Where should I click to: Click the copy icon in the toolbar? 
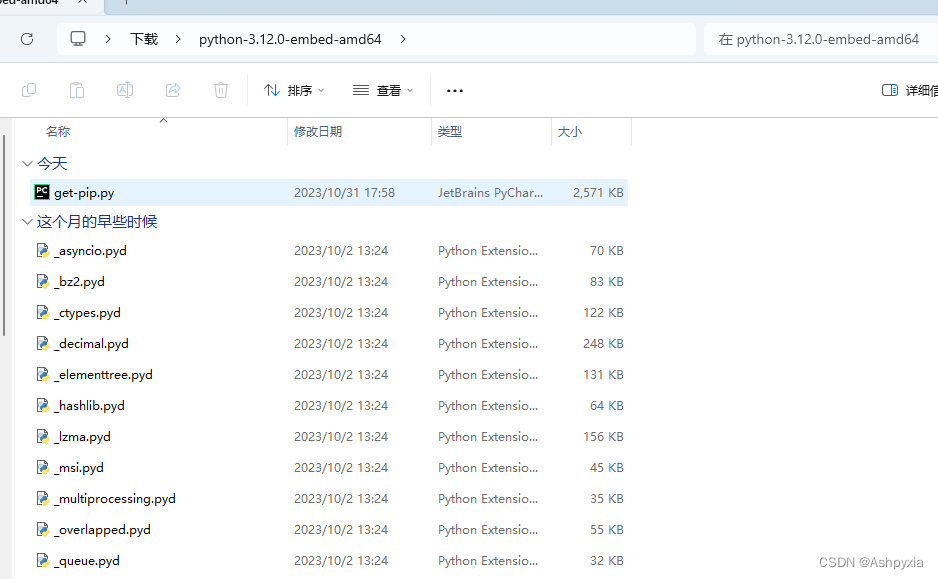29,90
